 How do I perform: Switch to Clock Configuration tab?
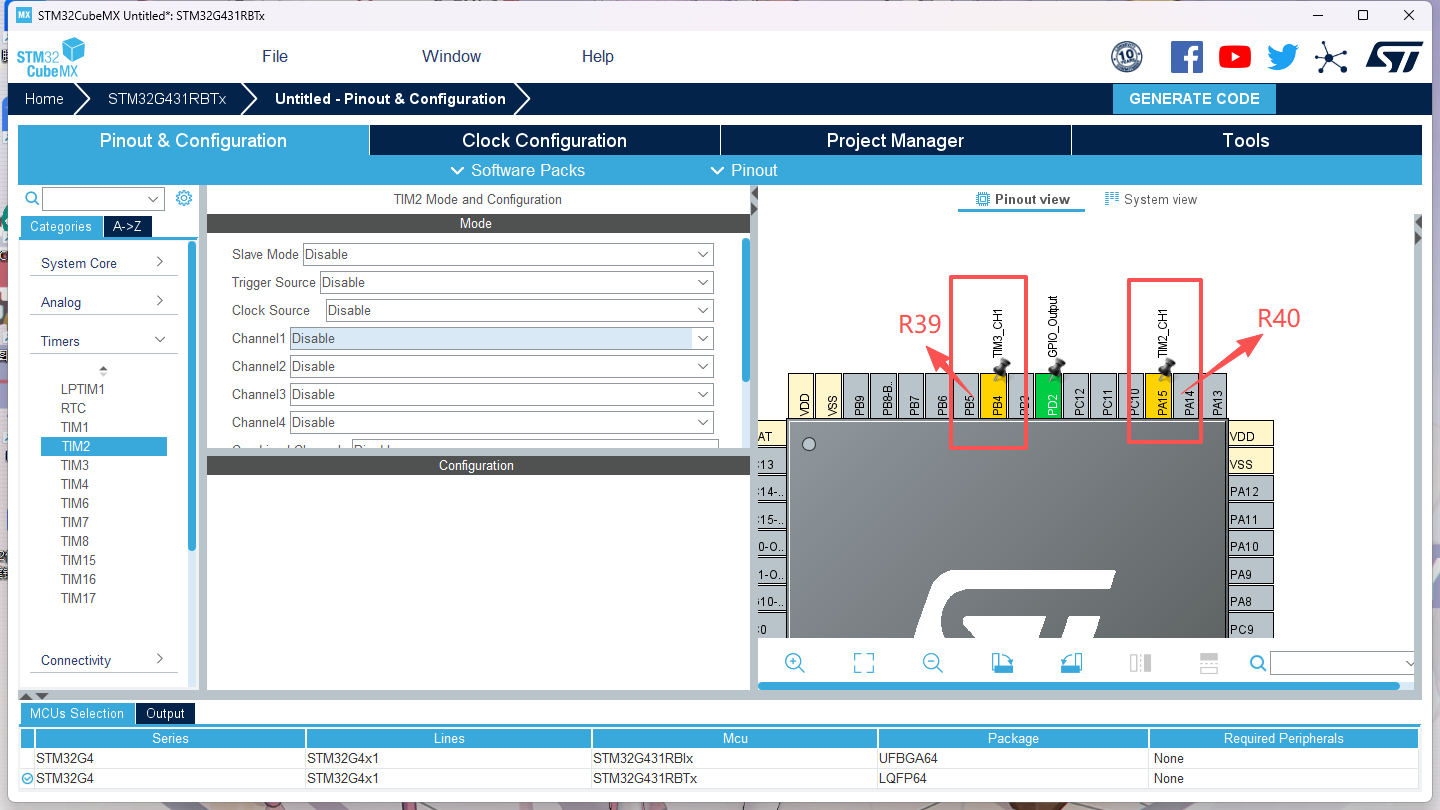coord(544,140)
